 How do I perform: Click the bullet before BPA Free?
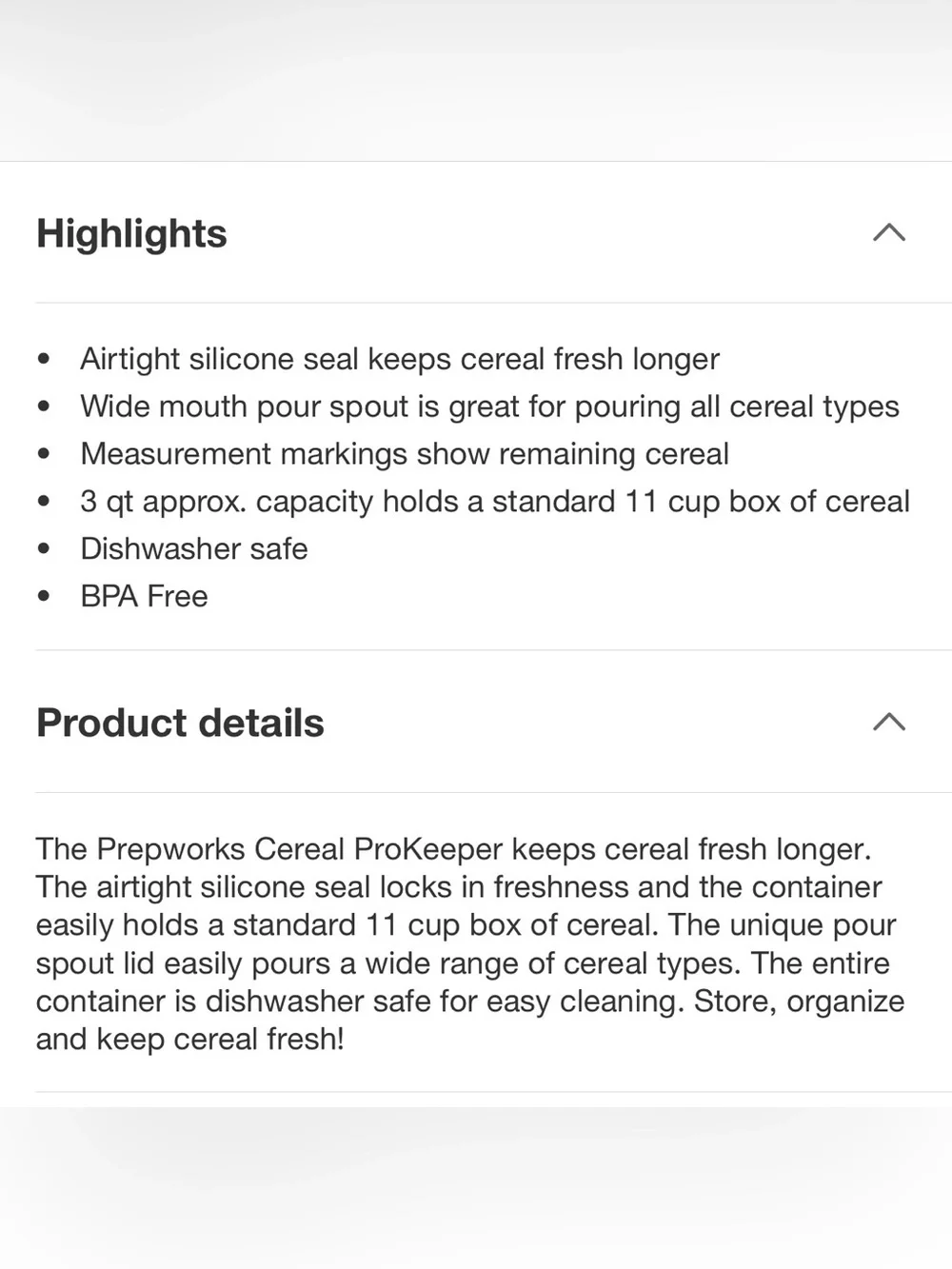44,597
